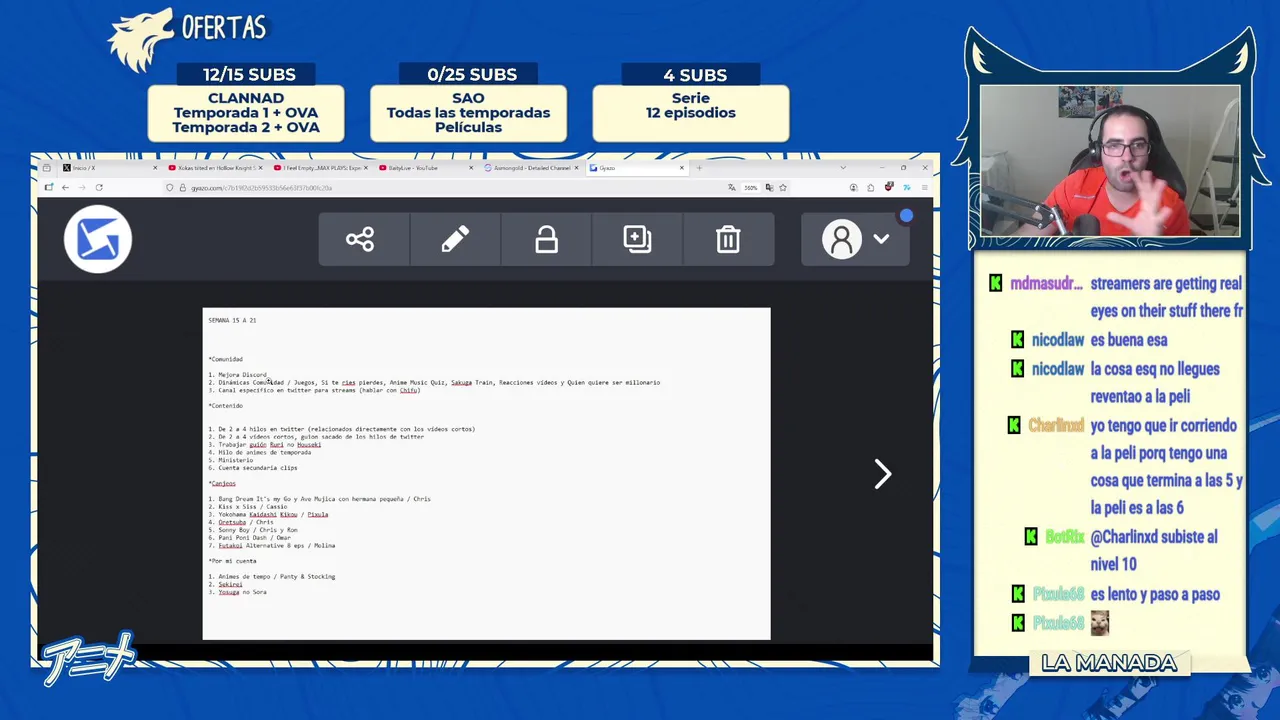The height and width of the screenshot is (720, 1280).
Task: Click the 0/25 SUBS label
Action: tap(472, 75)
